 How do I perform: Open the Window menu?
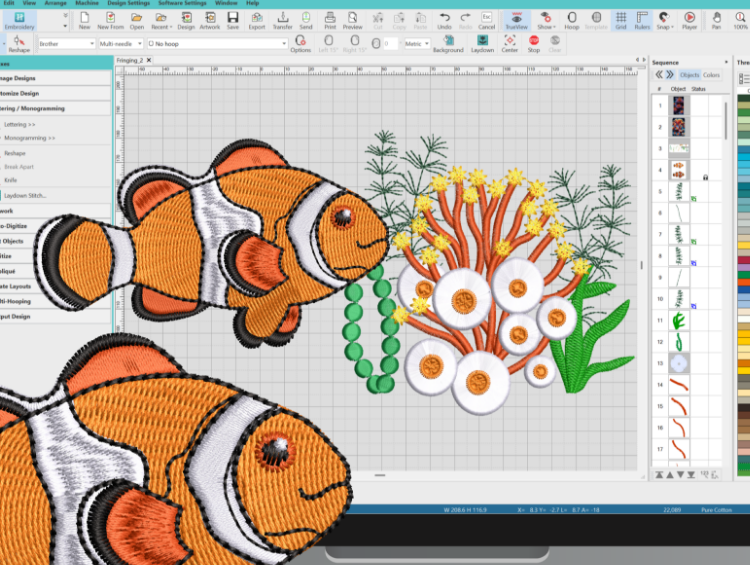click(x=226, y=3)
